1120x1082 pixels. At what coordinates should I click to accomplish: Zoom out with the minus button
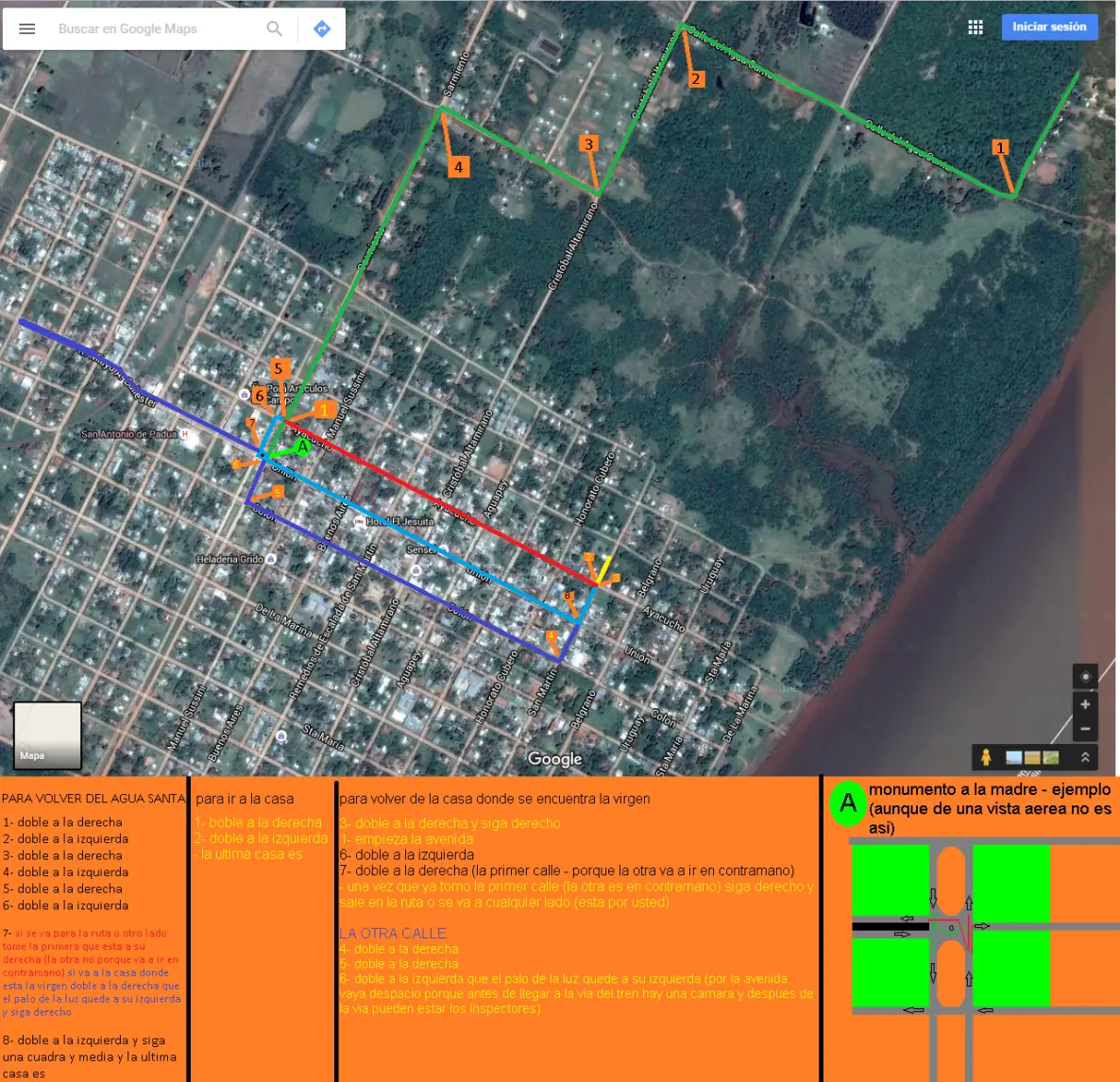1085,729
